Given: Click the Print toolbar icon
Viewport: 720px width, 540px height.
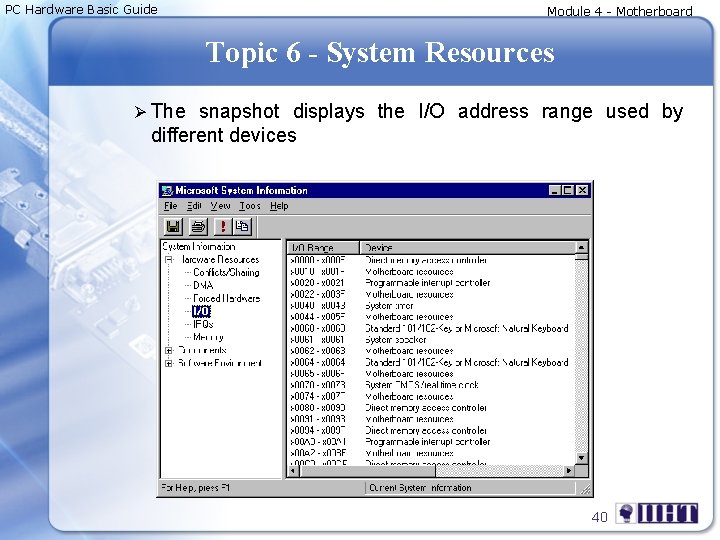Looking at the screenshot, I should [198, 226].
